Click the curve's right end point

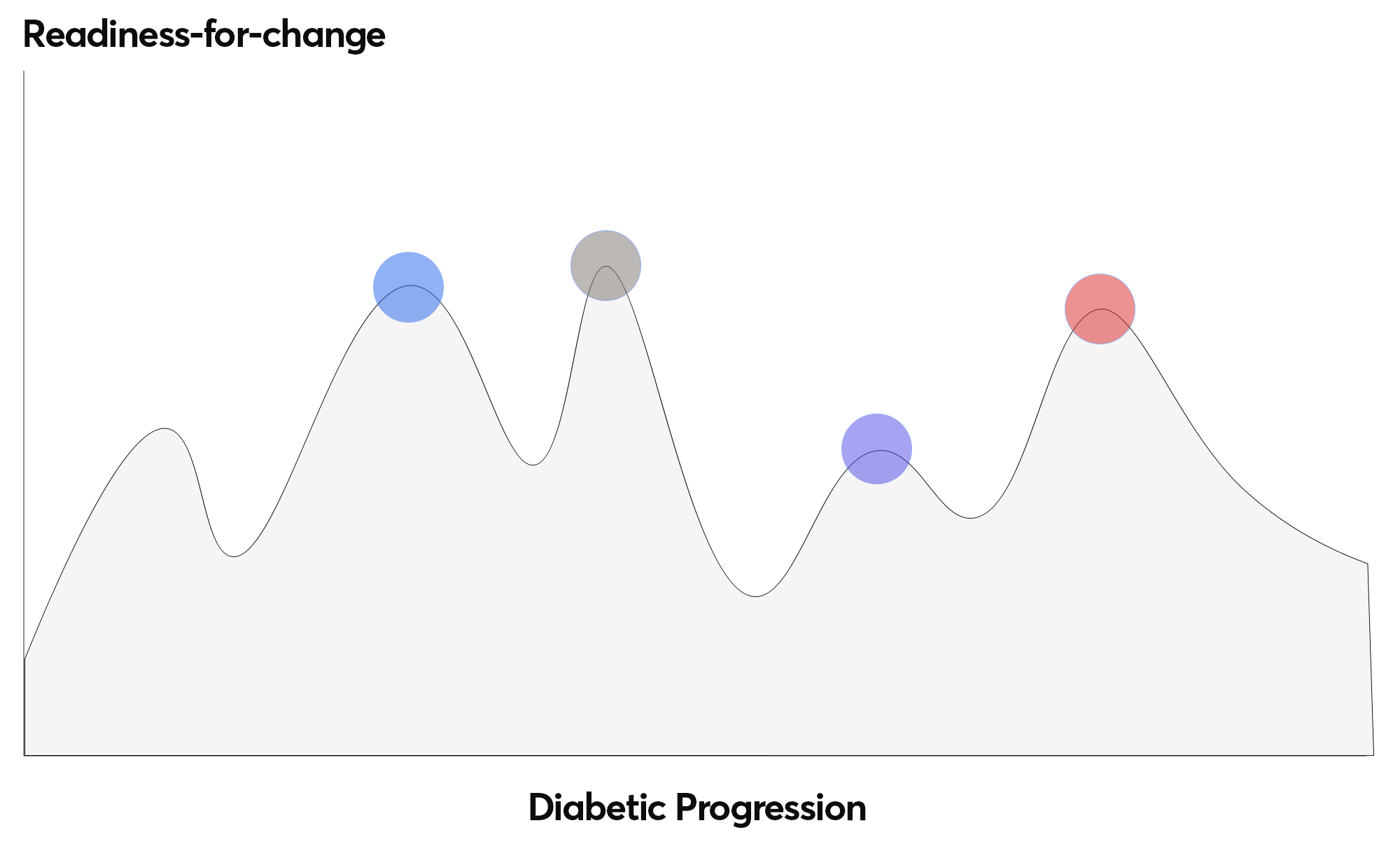(1367, 563)
